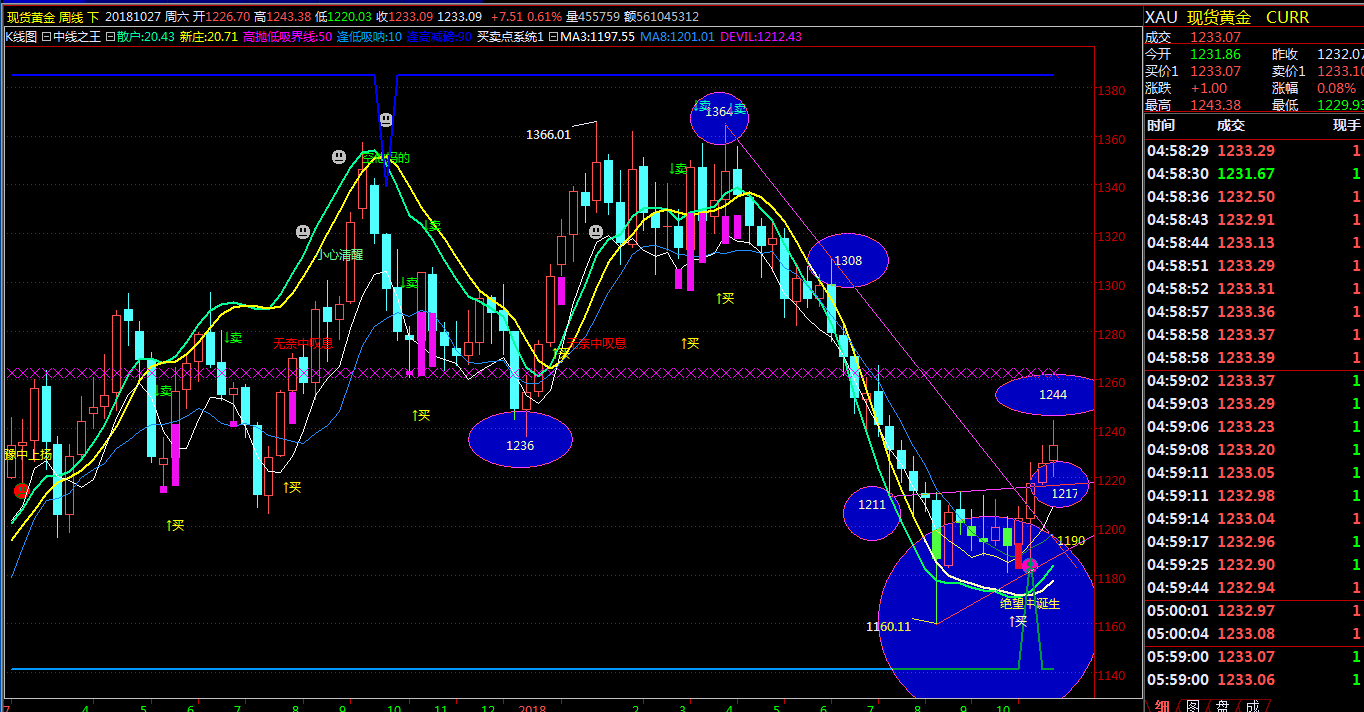The image size is (1364, 712).
Task: Toggle the box before 散户 indicator
Action: pos(110,37)
